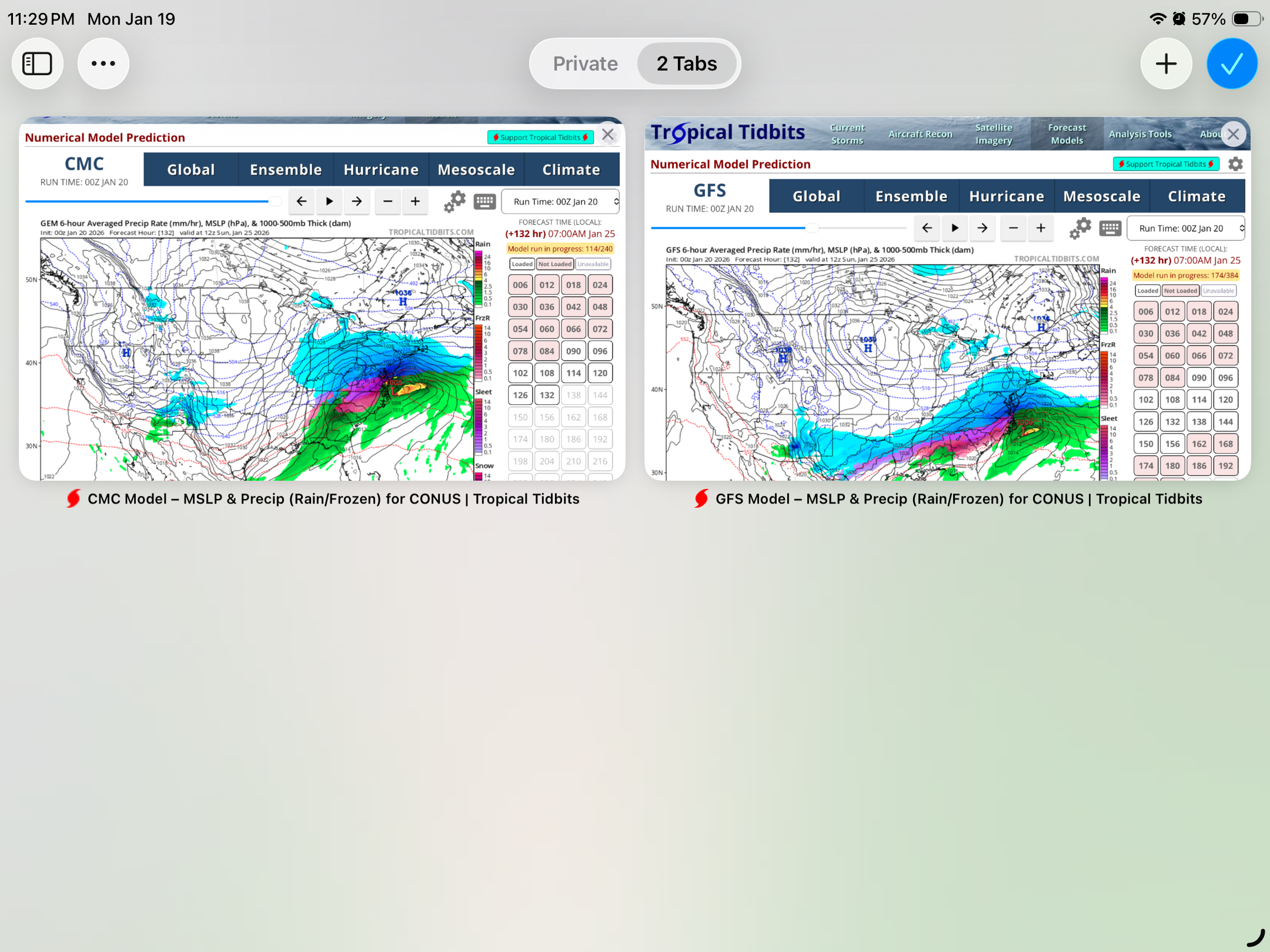Image resolution: width=1270 pixels, height=952 pixels.
Task: Click Support Tropical Tidbits button in CMC tab
Action: point(540,138)
